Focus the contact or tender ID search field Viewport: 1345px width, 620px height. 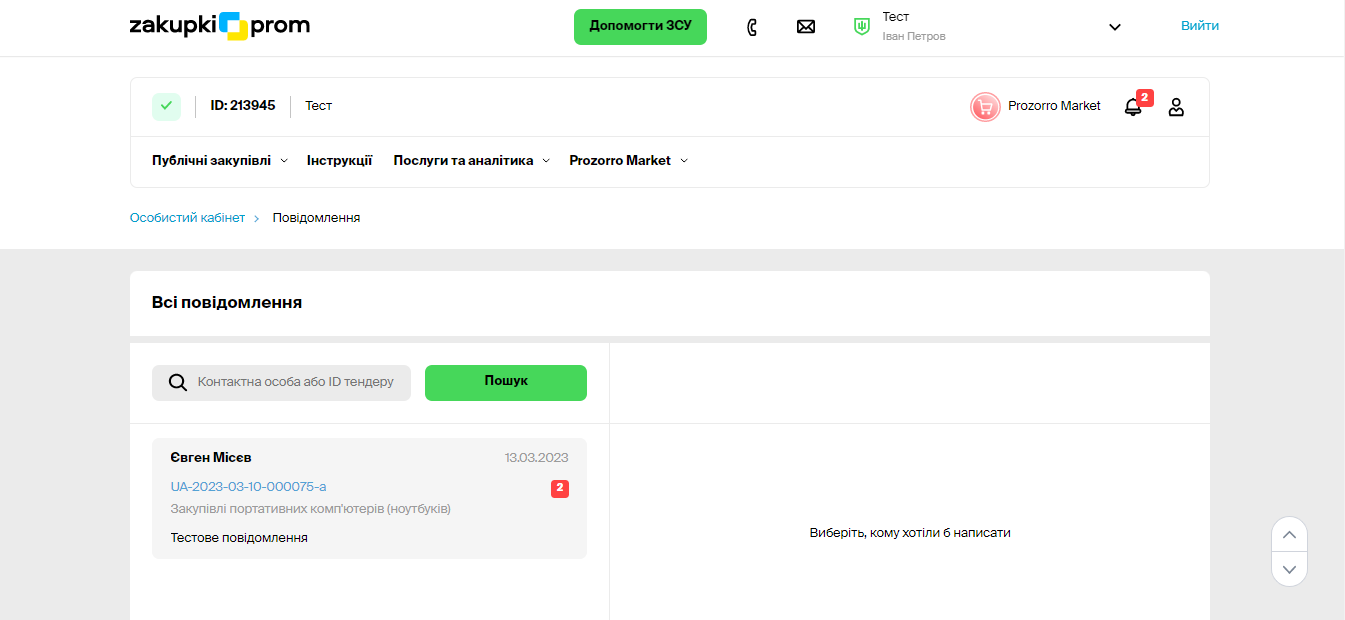[296, 383]
